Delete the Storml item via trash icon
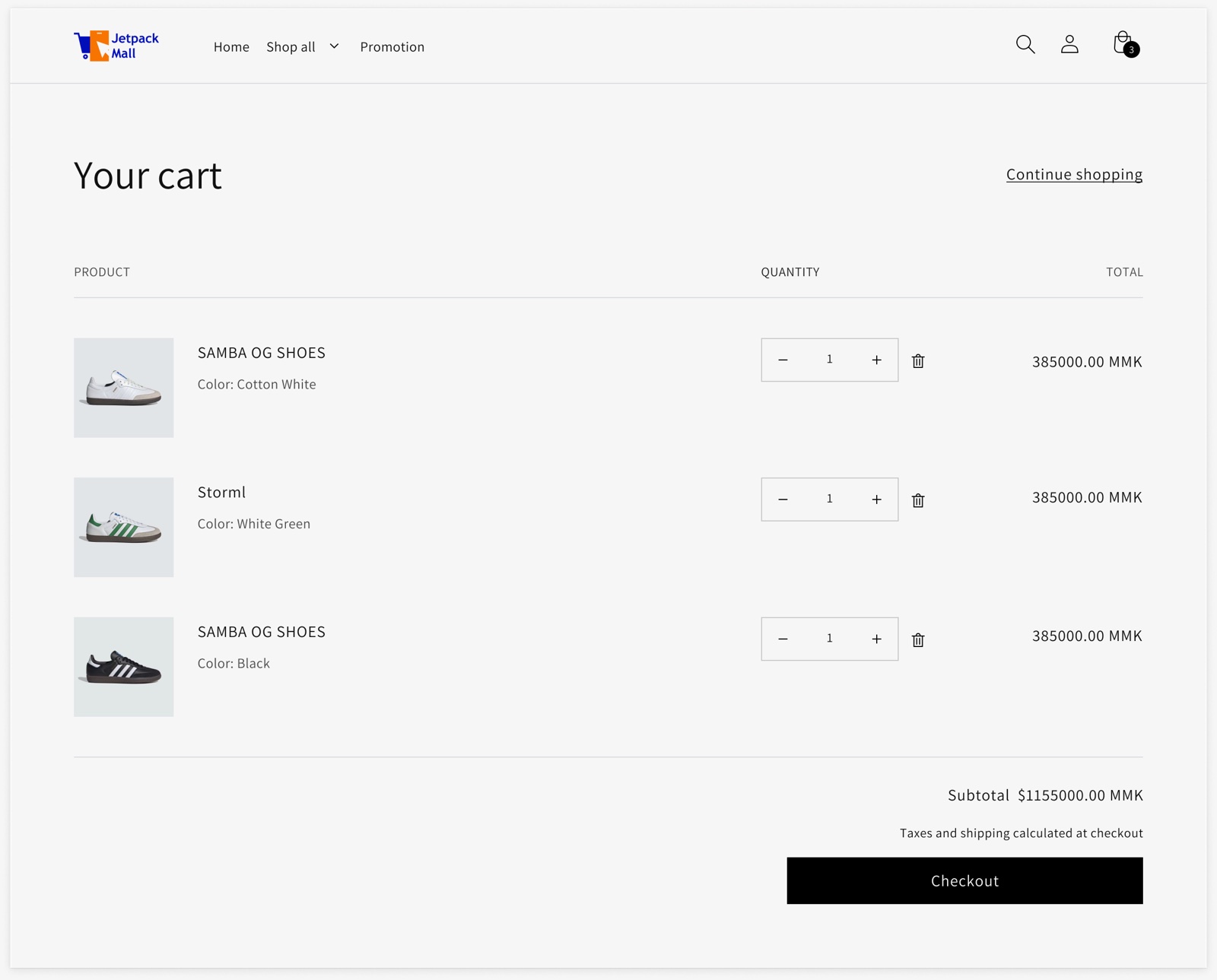 click(918, 500)
